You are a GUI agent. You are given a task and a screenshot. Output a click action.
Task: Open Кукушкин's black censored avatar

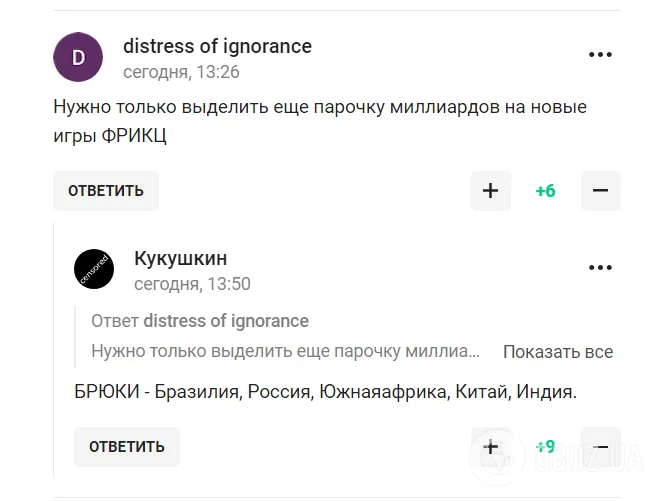[x=94, y=270]
